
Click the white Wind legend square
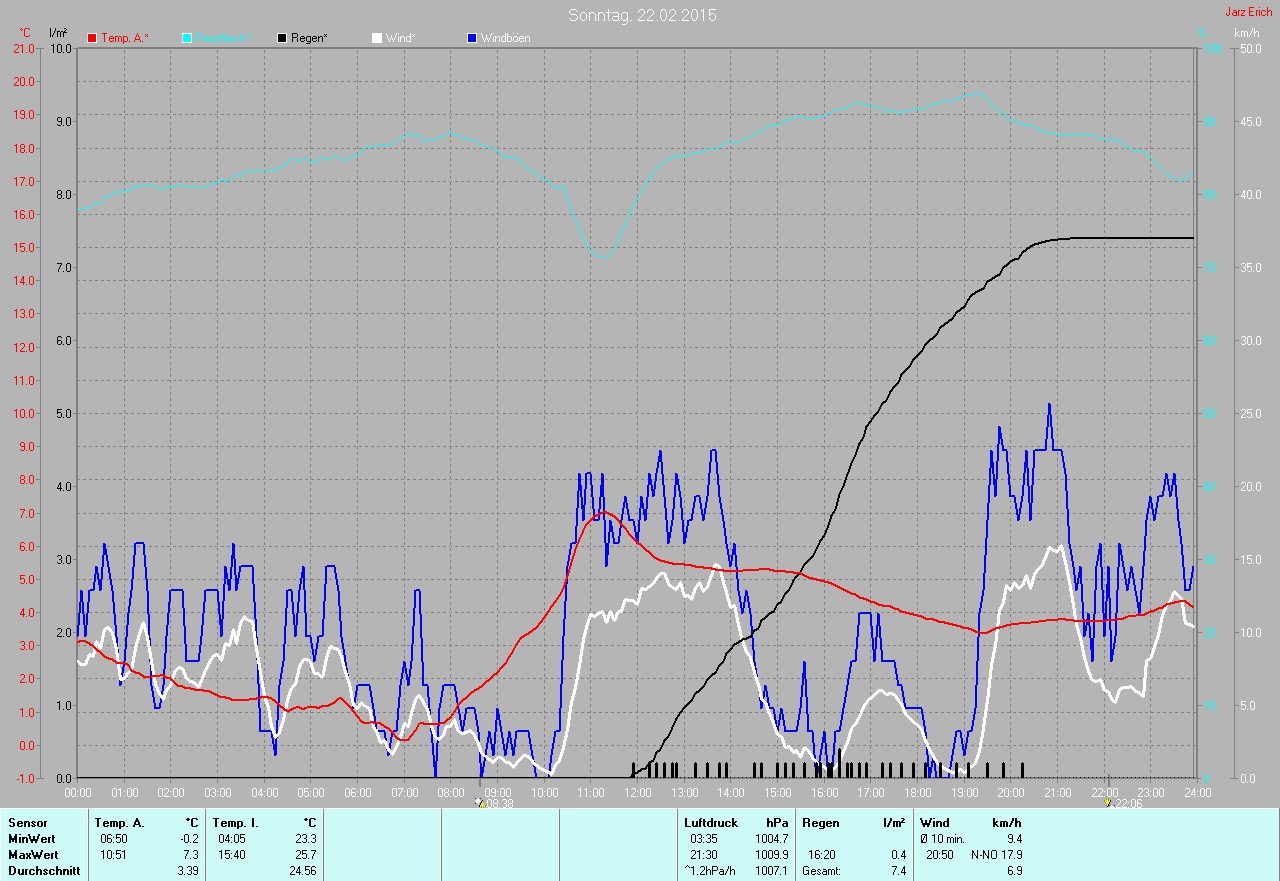coord(377,38)
